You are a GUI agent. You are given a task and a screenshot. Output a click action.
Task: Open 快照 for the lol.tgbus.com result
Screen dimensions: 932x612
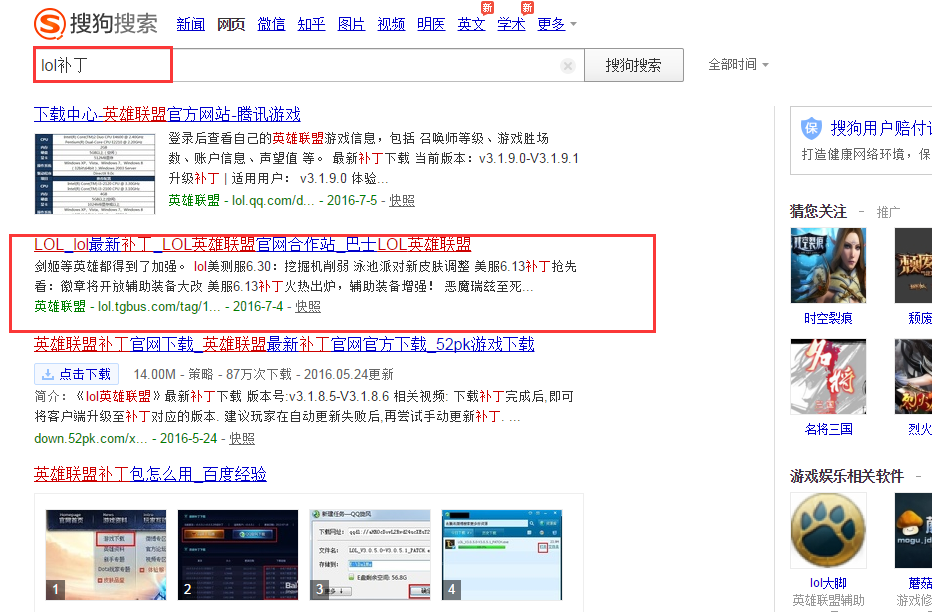coord(308,307)
